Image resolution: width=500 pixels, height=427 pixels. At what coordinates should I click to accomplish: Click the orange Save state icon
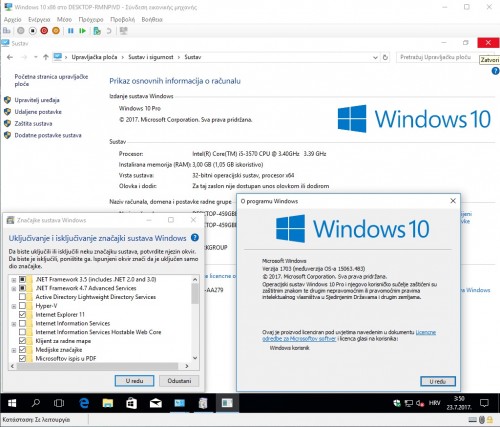coord(56,31)
